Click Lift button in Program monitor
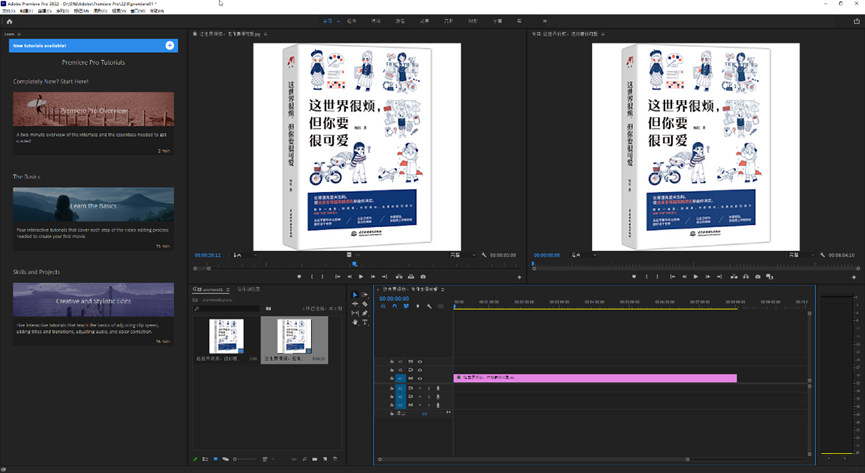This screenshot has width=865, height=473. tap(734, 277)
